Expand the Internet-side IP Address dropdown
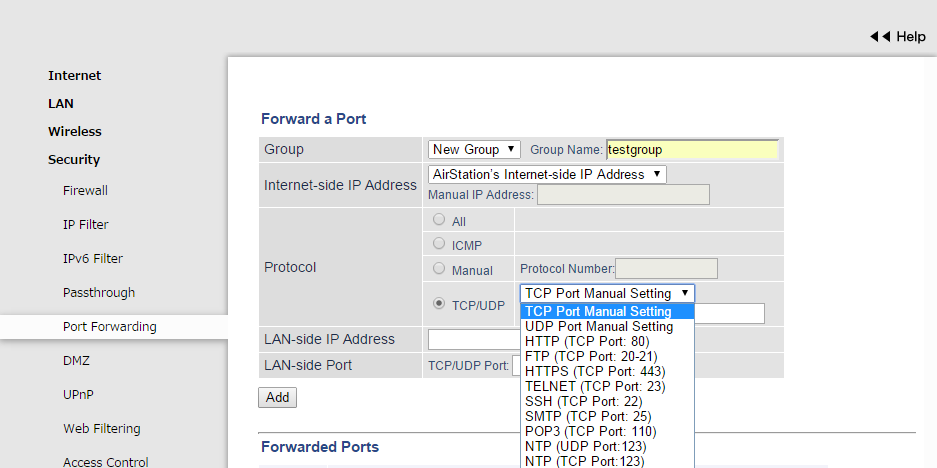The image size is (937, 468). pyautogui.click(x=547, y=174)
